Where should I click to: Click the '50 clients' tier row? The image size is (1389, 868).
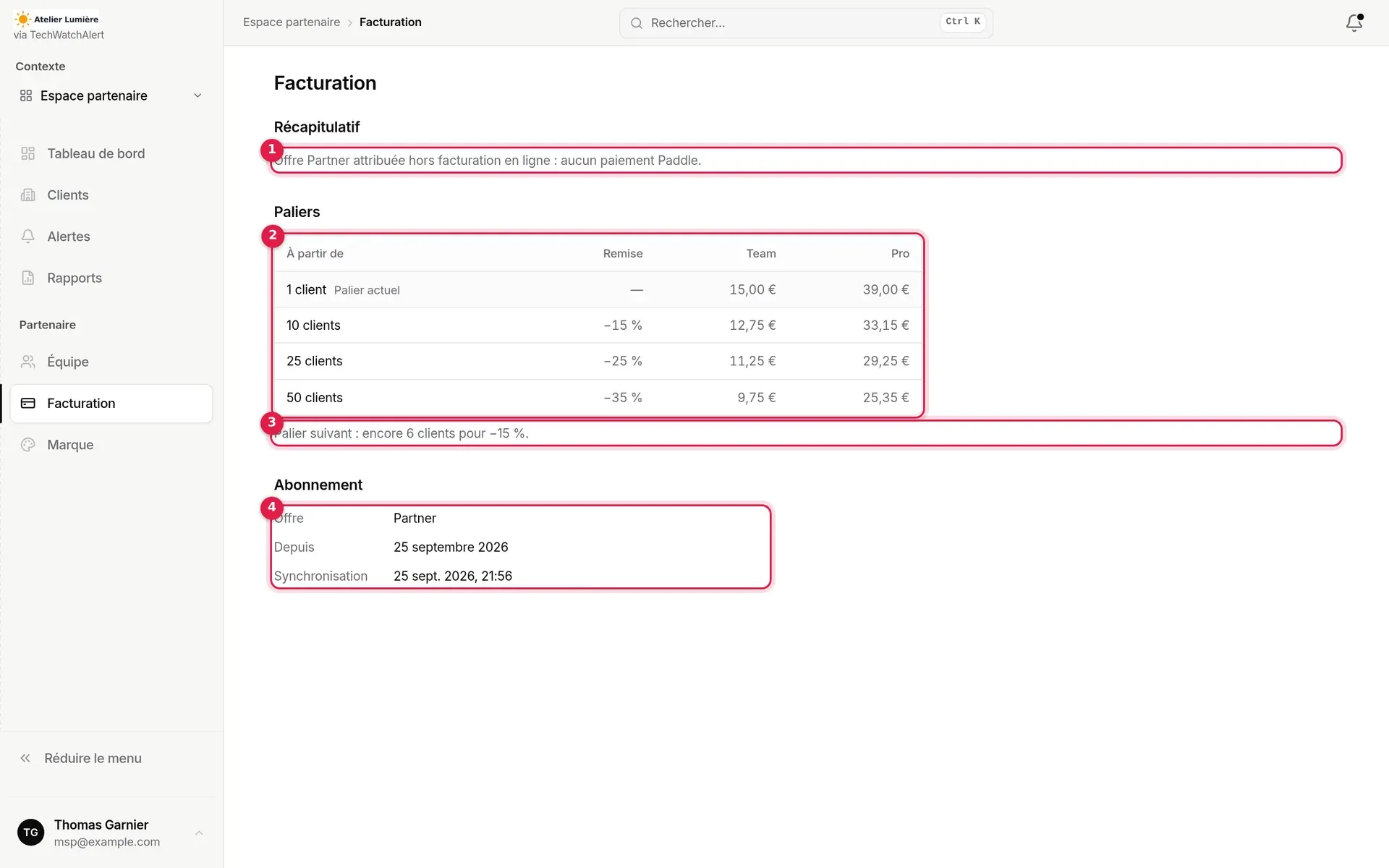tap(598, 398)
